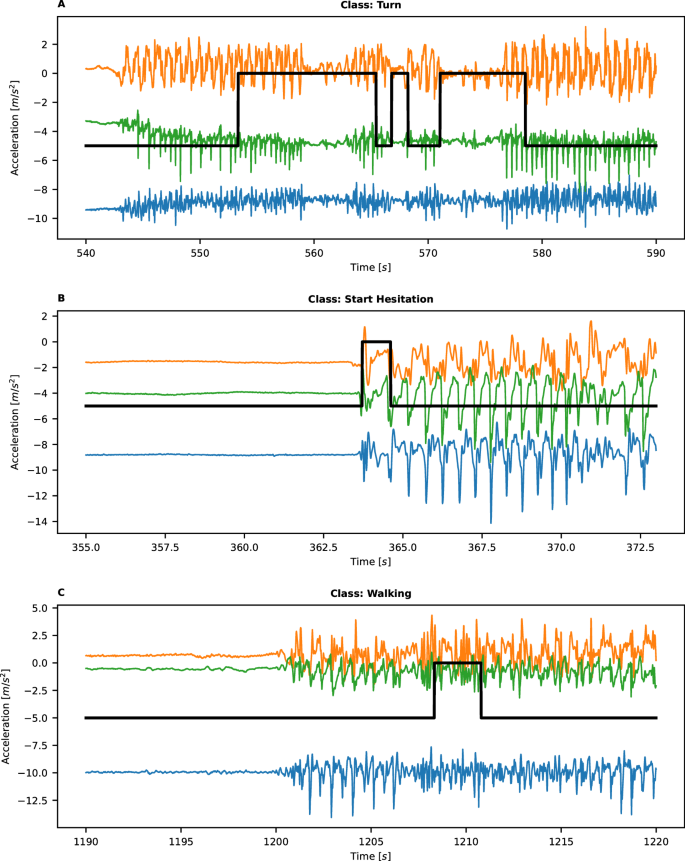The image size is (685, 861).
Task: Click y-axis tick "−7.5" in Walking plot
Action: [x=36, y=746]
